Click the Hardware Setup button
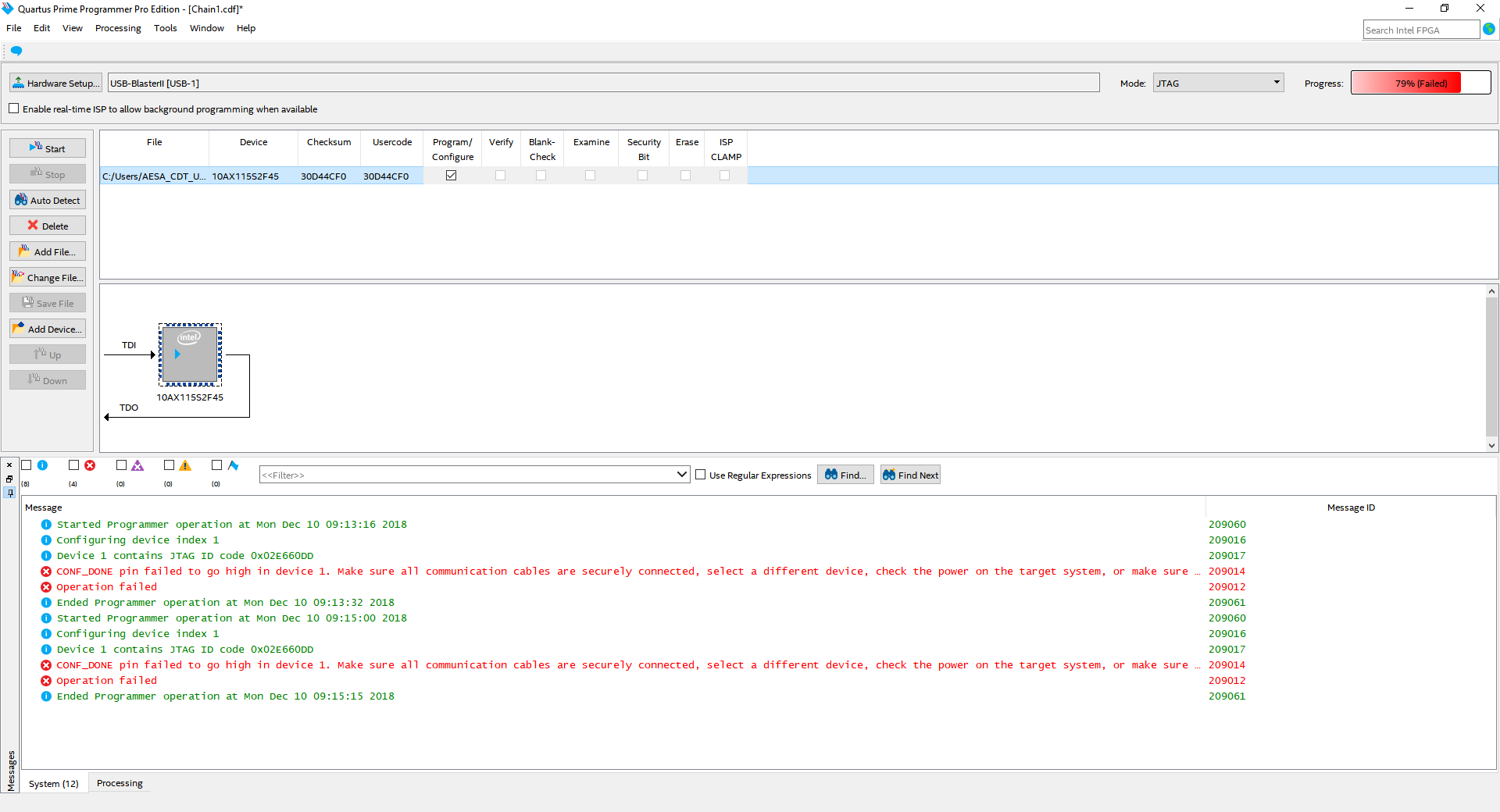This screenshot has width=1500, height=812. (x=56, y=84)
